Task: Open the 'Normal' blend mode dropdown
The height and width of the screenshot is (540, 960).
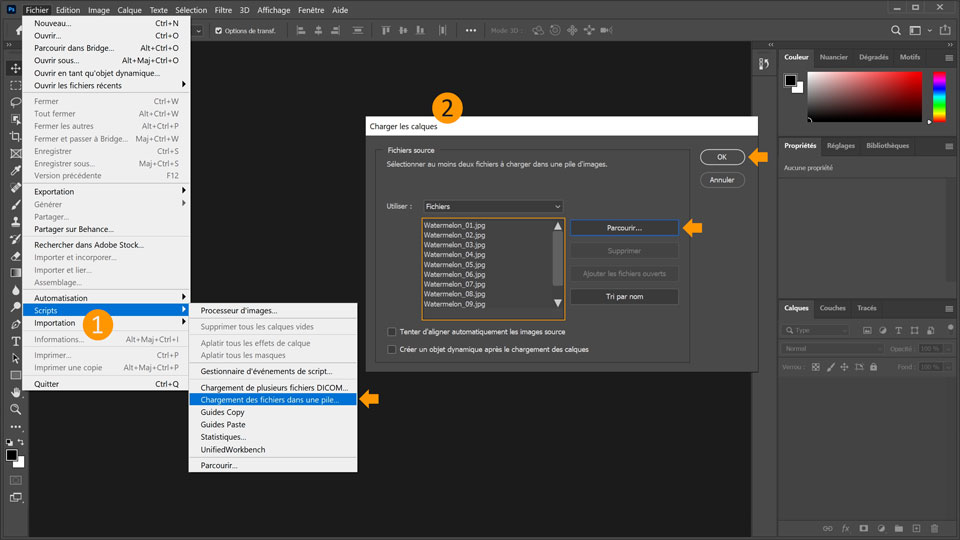Action: click(x=833, y=348)
